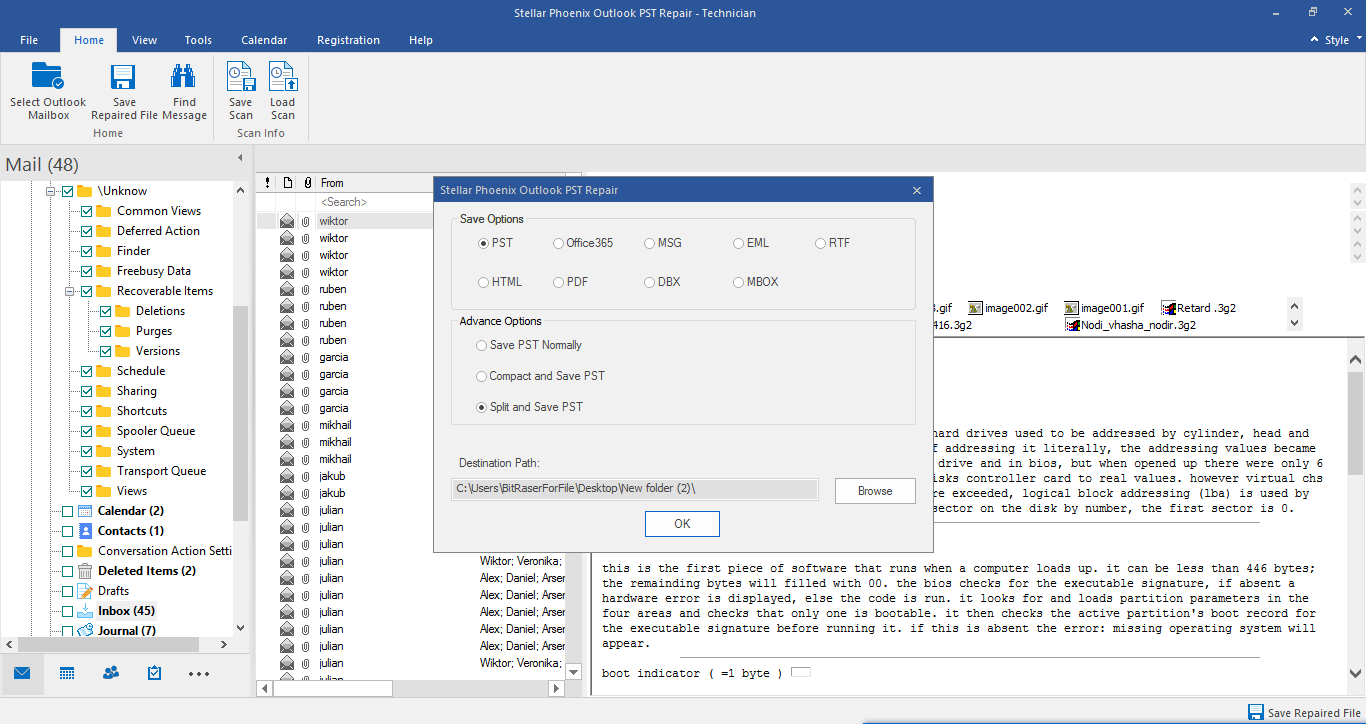Click Contacts (1) folder
The image size is (1366, 724).
pos(130,531)
